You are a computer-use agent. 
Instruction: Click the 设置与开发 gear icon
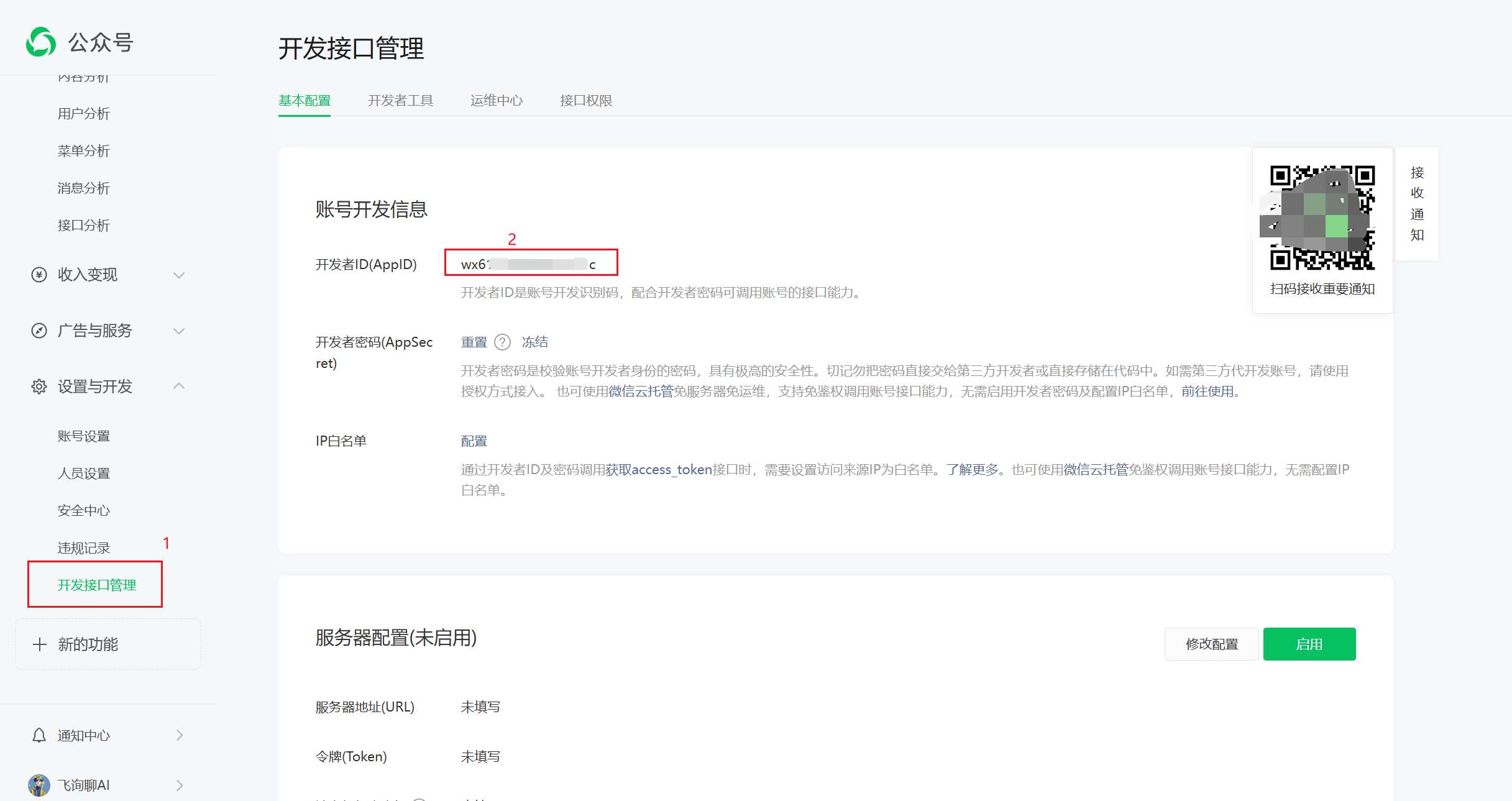coord(39,387)
